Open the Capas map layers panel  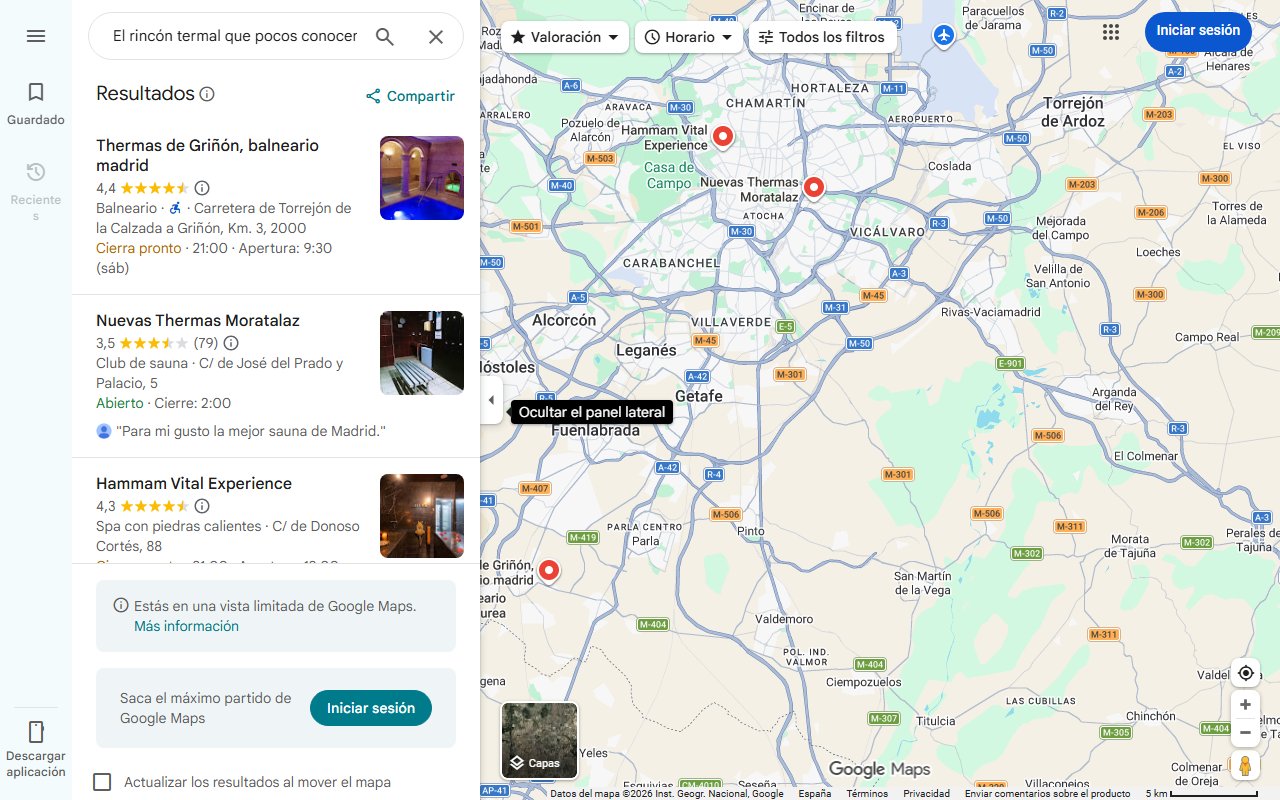(x=539, y=740)
